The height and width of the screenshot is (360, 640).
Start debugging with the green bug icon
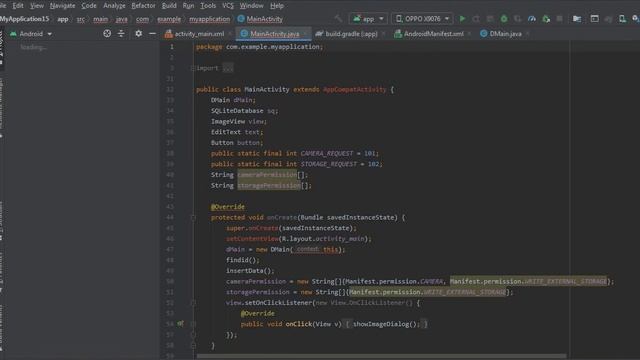pyautogui.click(x=504, y=19)
